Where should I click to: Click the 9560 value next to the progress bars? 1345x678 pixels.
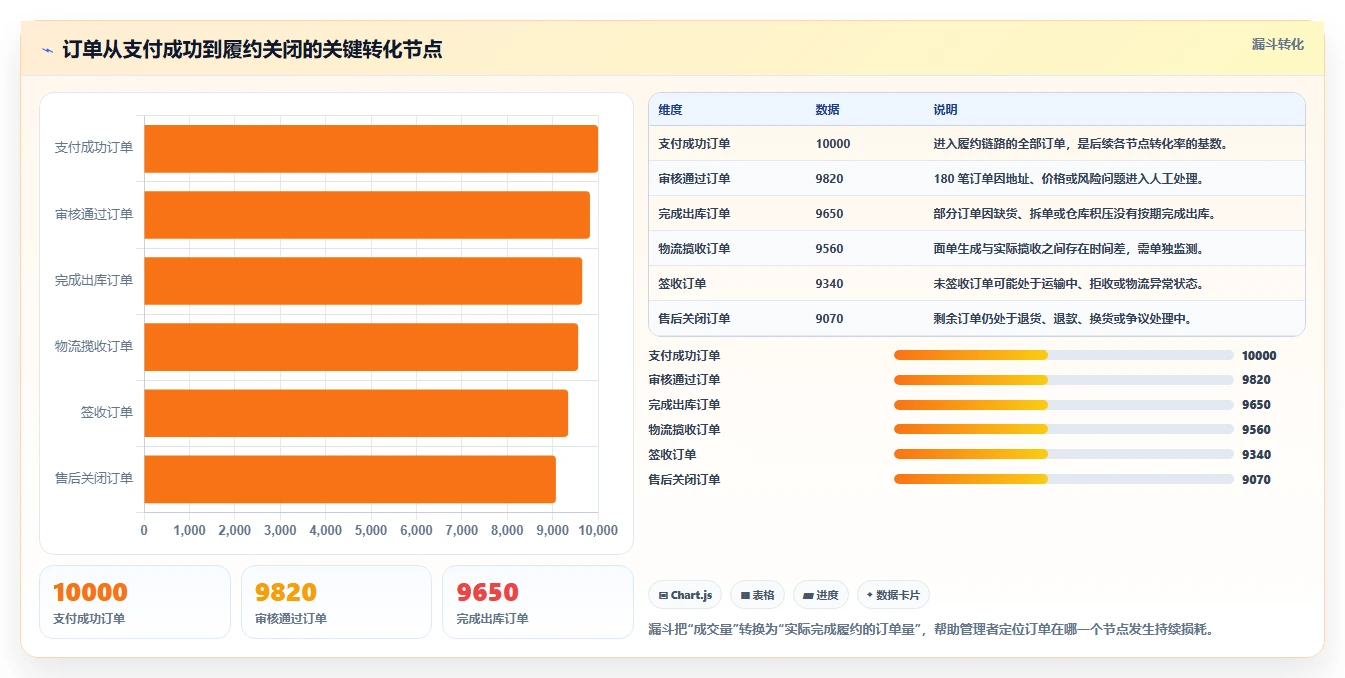tap(1256, 430)
